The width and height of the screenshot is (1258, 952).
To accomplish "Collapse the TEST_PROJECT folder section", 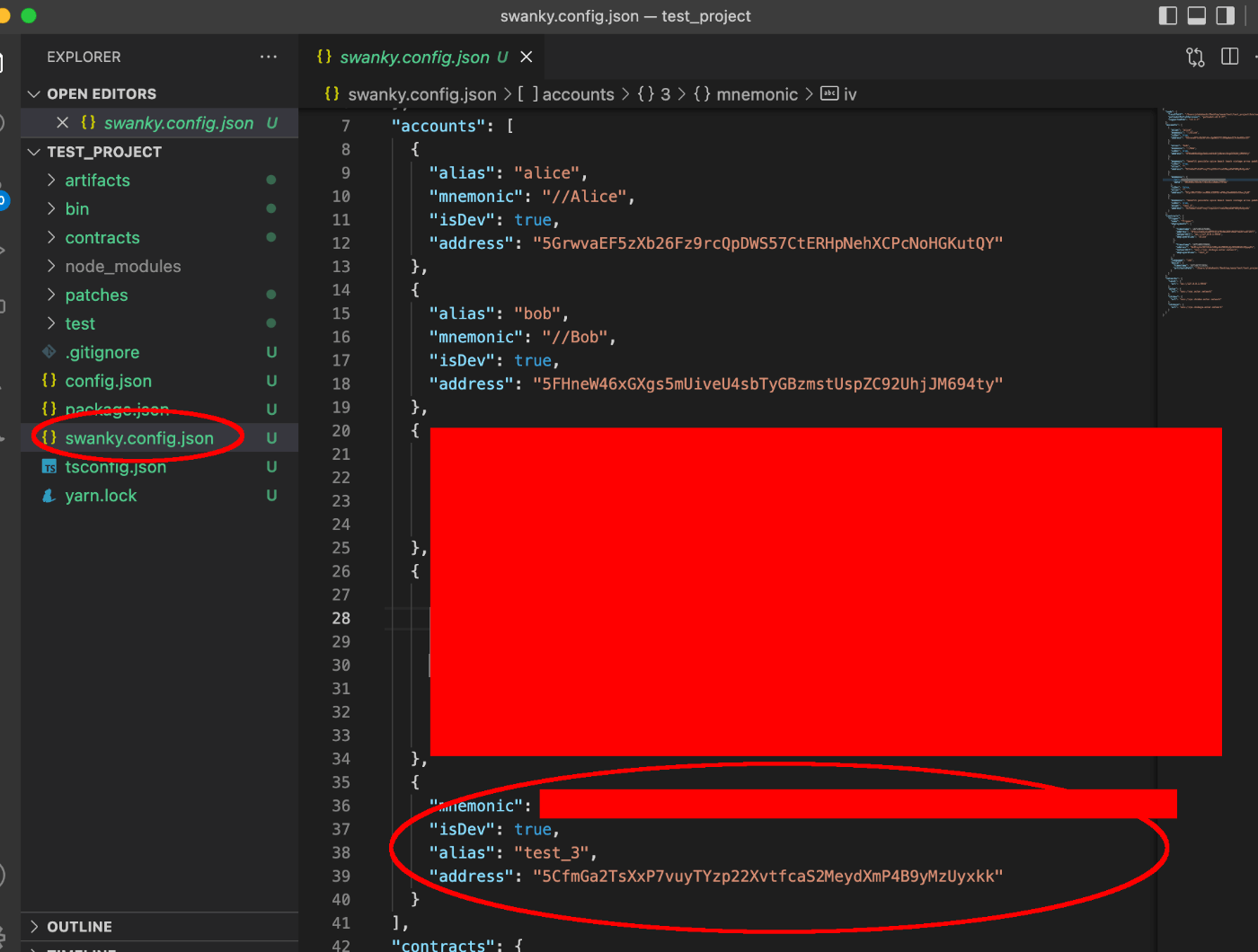I will click(34, 152).
